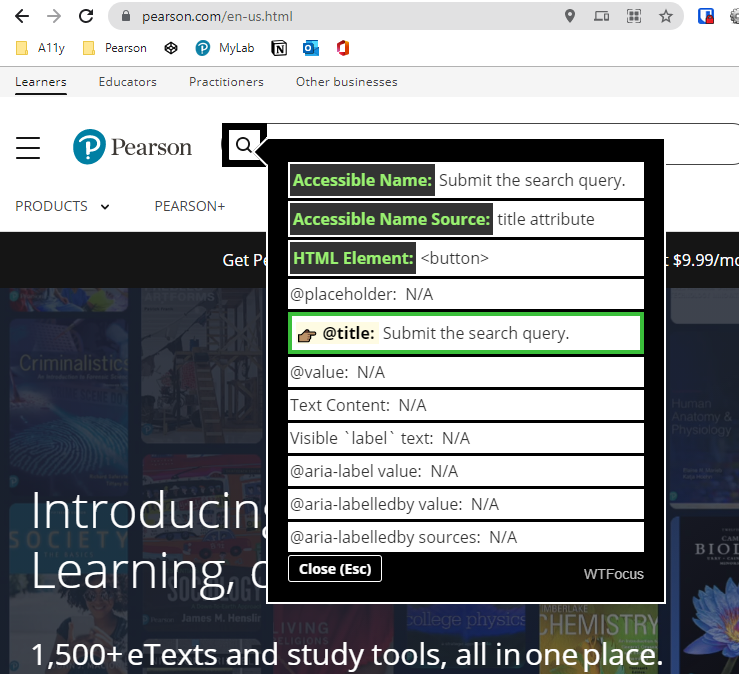Open the device cast icon in address bar
The width and height of the screenshot is (739, 674).
click(601, 16)
